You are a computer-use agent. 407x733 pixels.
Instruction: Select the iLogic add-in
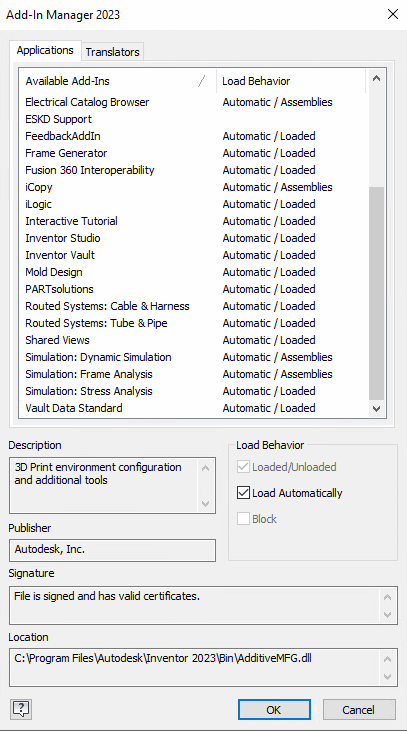tap(194, 204)
